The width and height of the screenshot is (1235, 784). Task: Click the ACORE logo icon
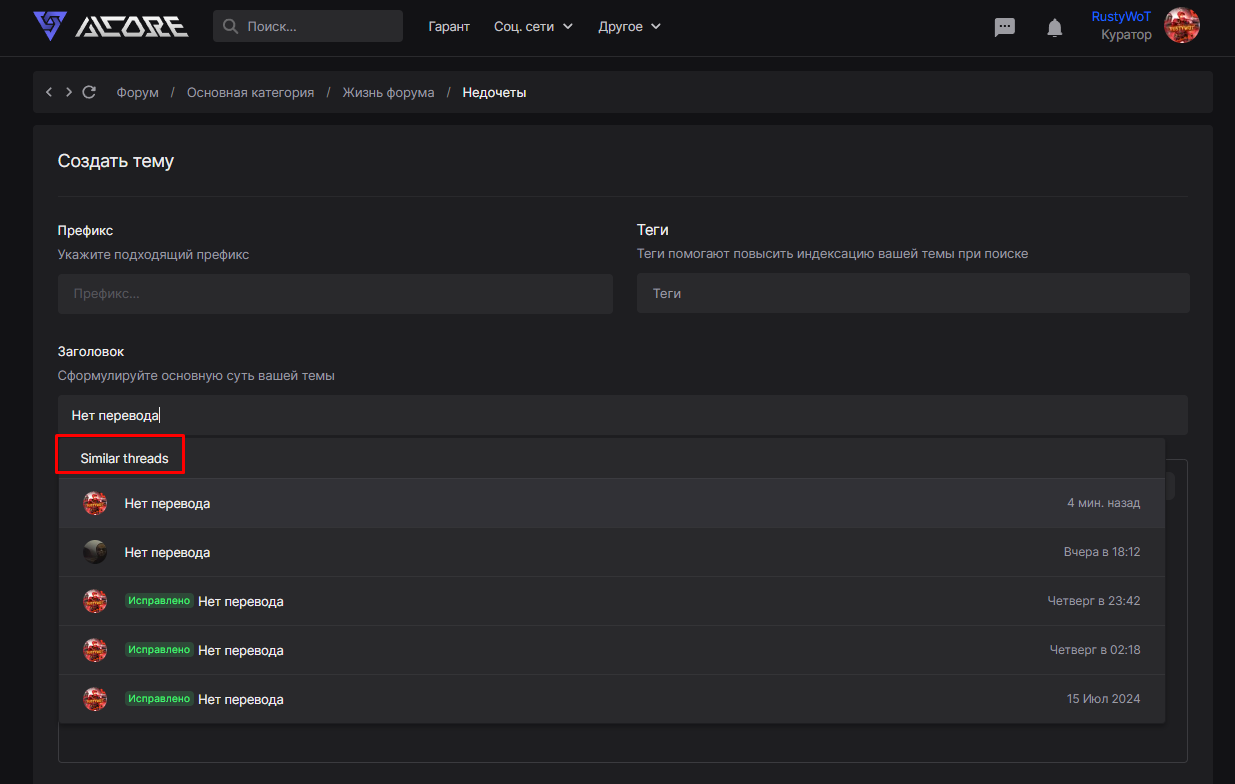(x=50, y=25)
